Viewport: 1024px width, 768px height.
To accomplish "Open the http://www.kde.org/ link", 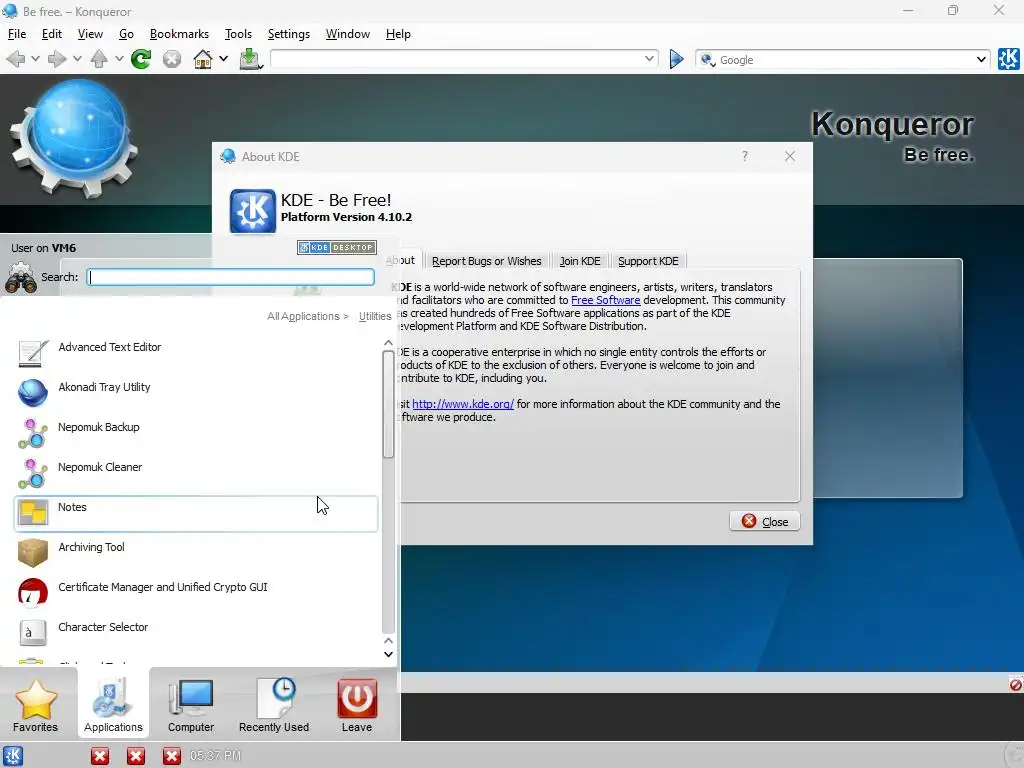I will point(463,404).
